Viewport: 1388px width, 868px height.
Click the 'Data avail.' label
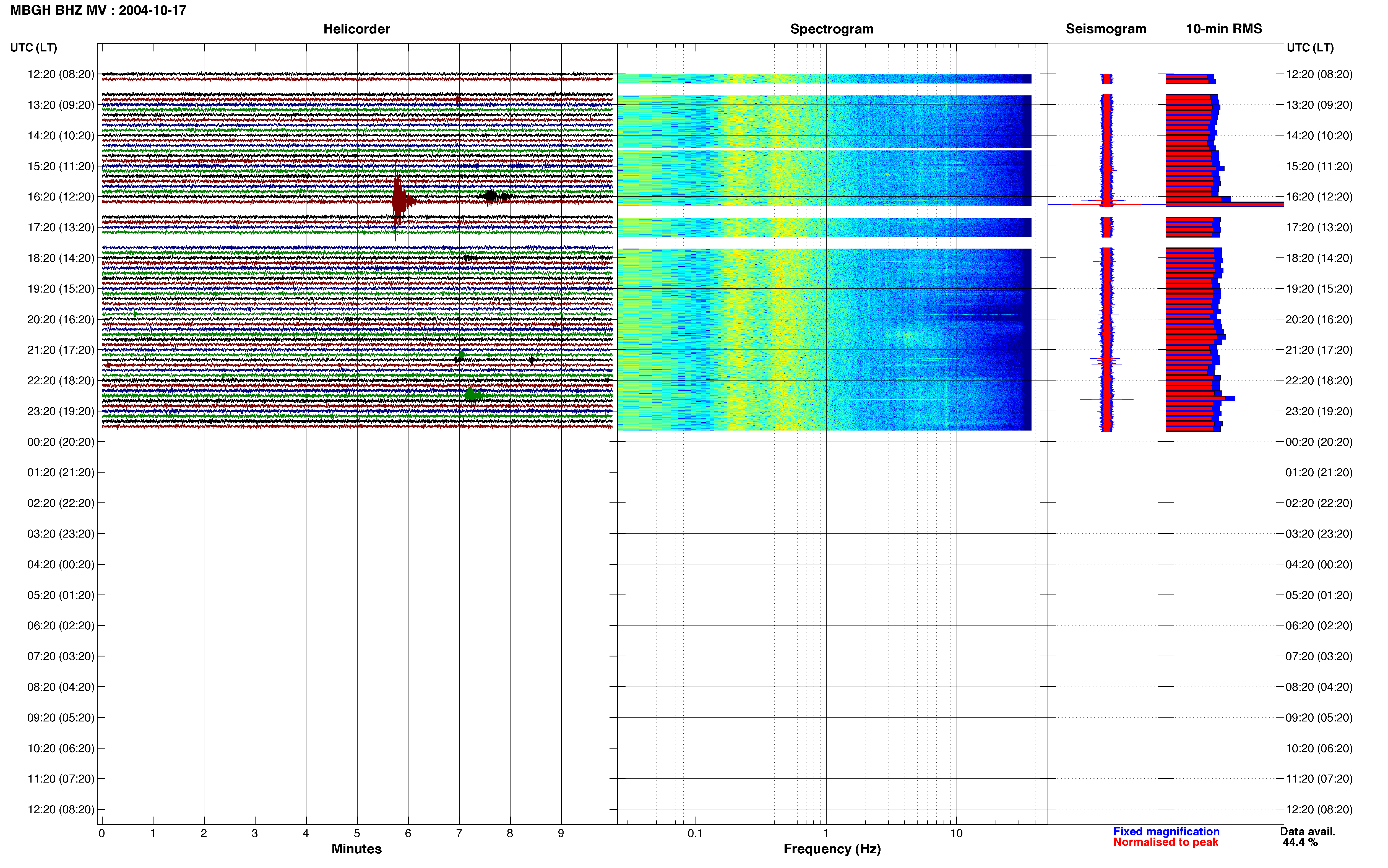1308,831
